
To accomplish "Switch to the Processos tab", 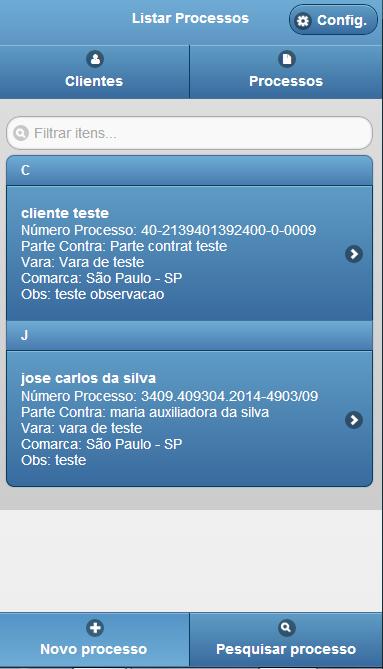I will tap(286, 72).
